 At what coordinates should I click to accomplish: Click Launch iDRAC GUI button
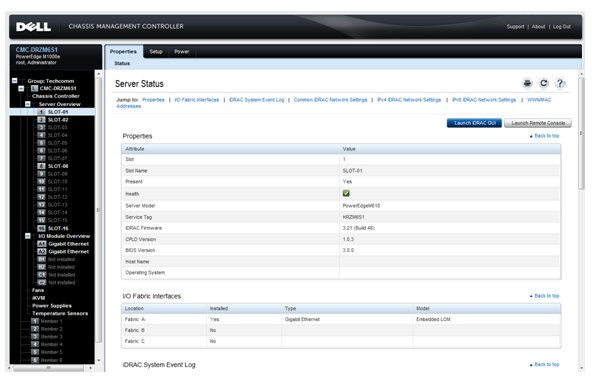pyautogui.click(x=475, y=123)
